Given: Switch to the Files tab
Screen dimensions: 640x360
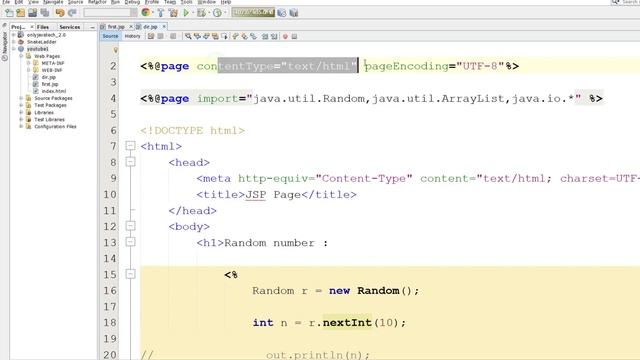Looking at the screenshot, I should click(42, 27).
